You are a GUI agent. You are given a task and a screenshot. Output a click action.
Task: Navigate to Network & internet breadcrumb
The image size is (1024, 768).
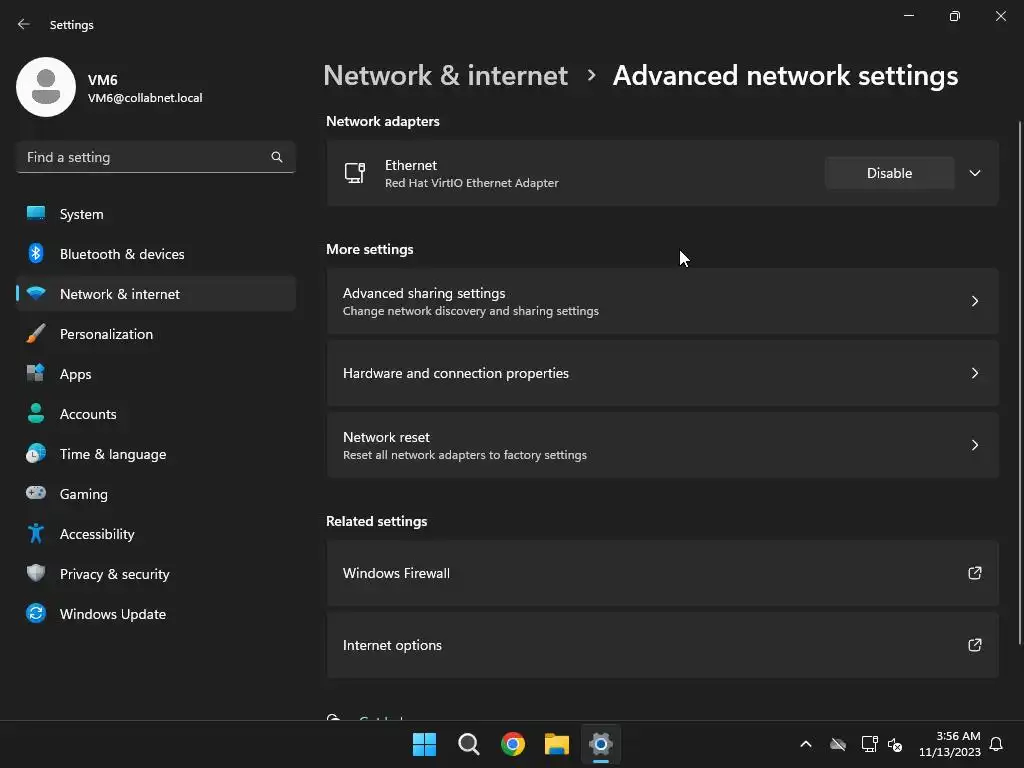tap(445, 75)
